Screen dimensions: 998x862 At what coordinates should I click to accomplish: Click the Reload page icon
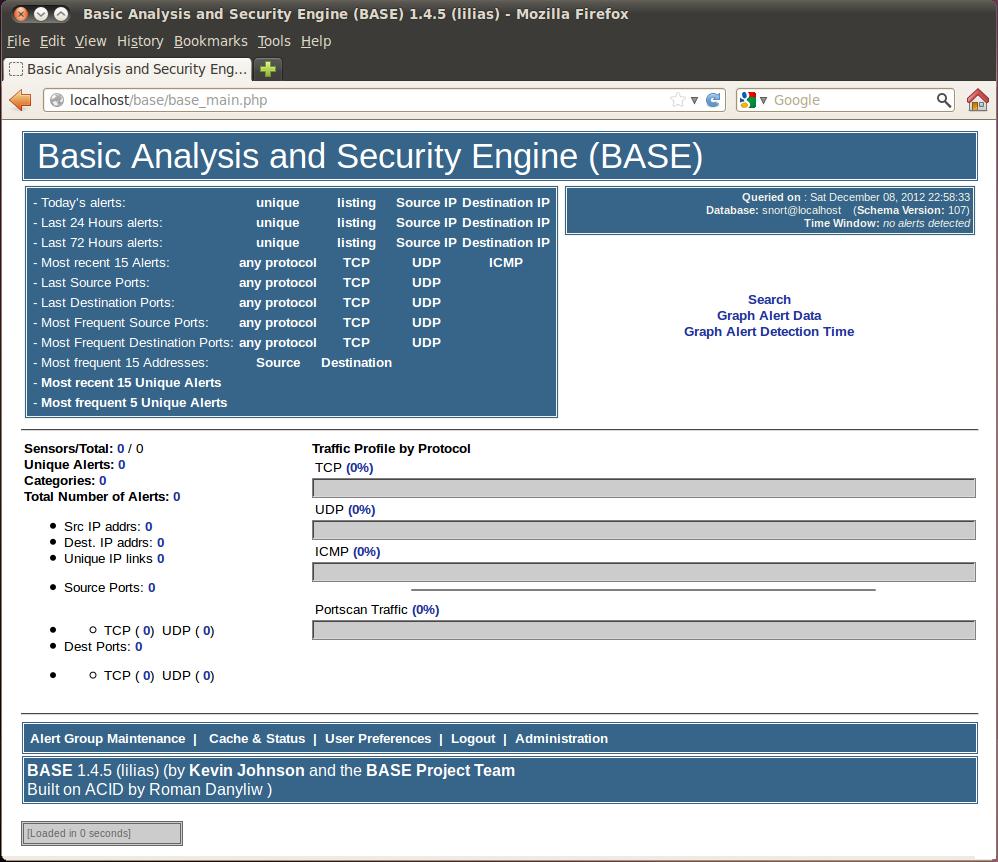(x=713, y=100)
